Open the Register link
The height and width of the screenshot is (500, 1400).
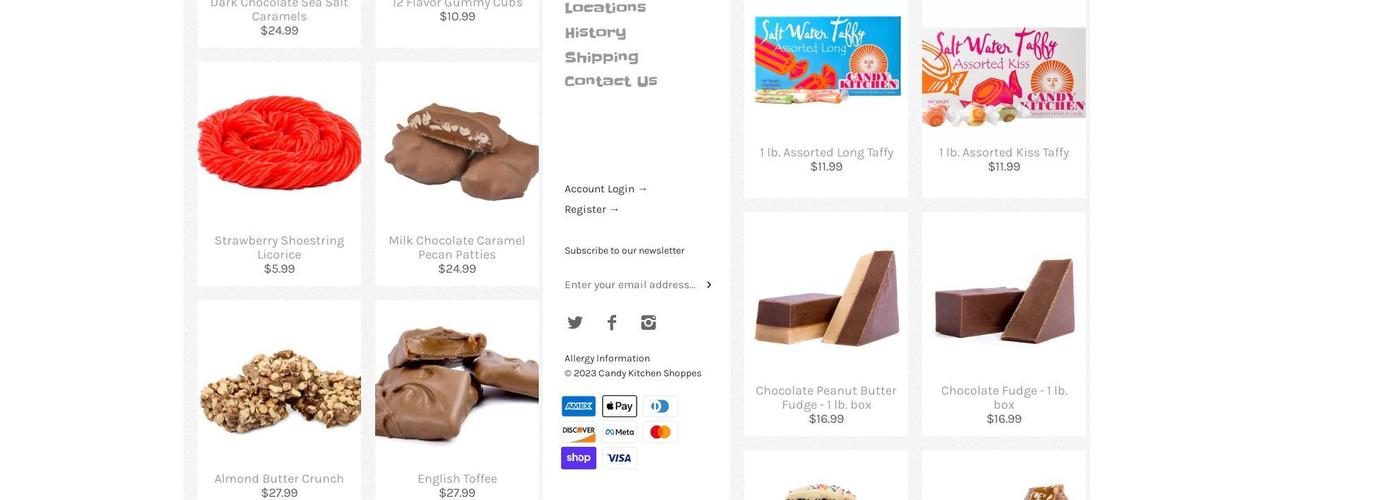(x=591, y=209)
